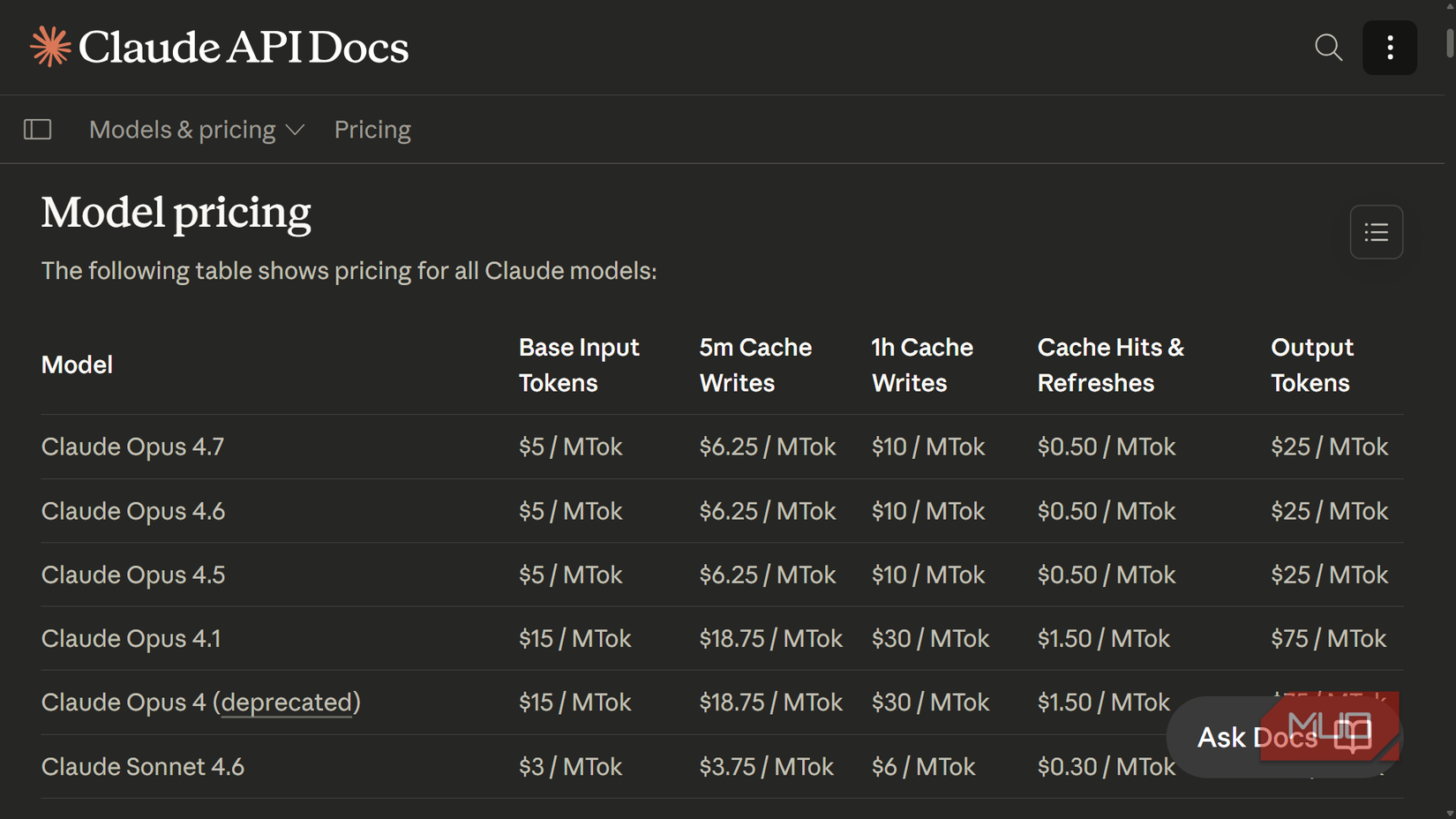Screen dimensions: 1456x819
Task: Click Claude Opus 4.5 output price $25 / MTok
Action: point(1330,575)
